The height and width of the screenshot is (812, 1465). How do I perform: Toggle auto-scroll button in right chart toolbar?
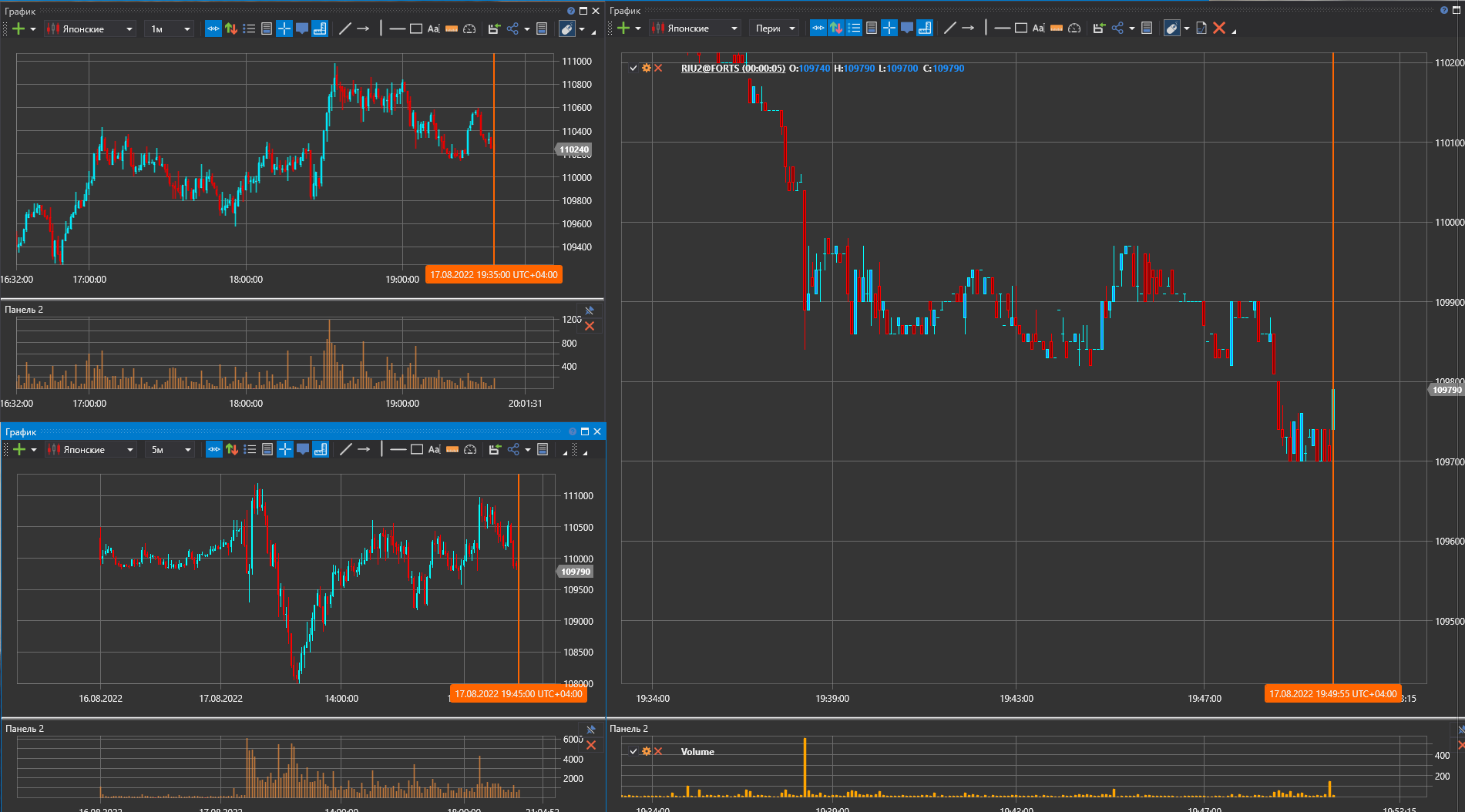818,28
